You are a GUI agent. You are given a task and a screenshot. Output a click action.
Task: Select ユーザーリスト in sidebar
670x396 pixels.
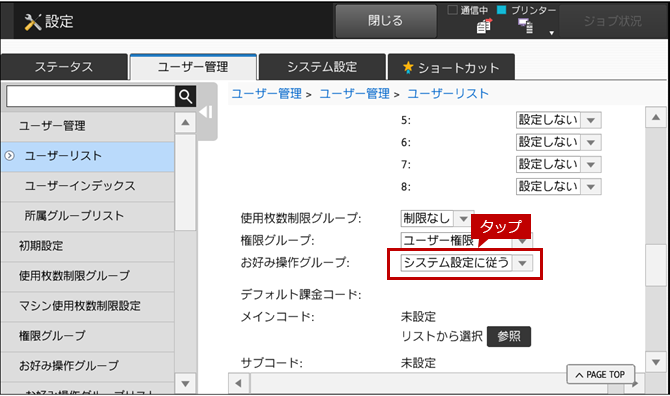point(88,156)
